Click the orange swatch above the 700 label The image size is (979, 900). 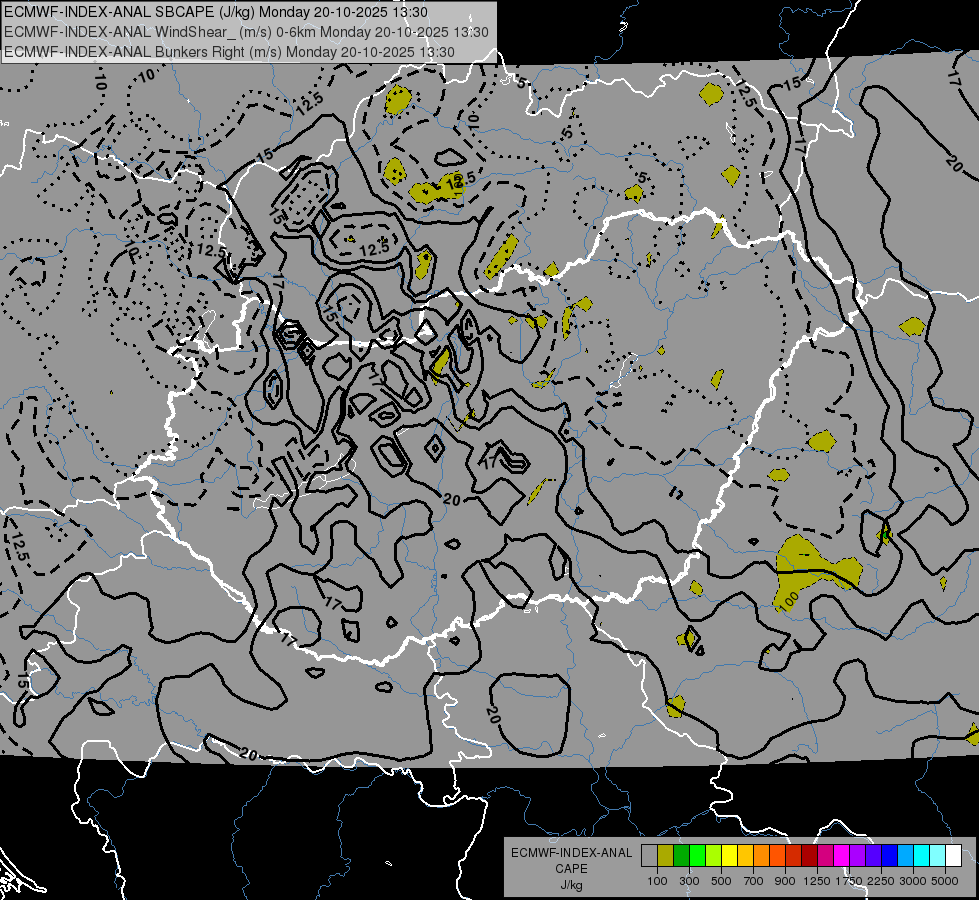(762, 856)
